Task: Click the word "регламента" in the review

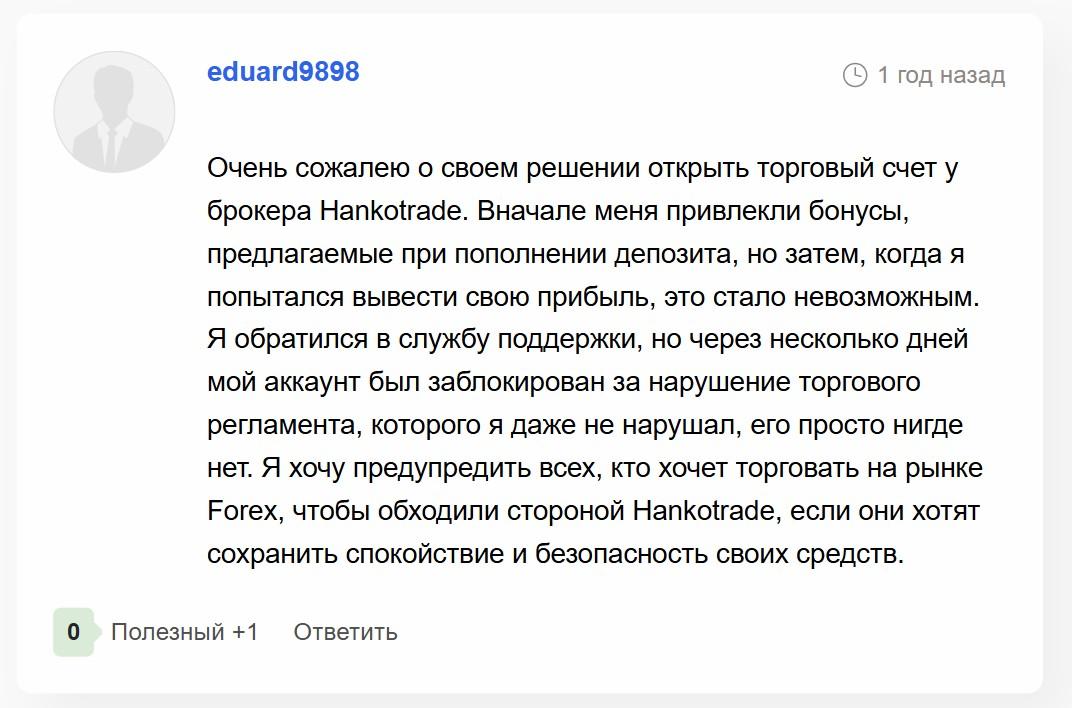Action: coord(283,426)
